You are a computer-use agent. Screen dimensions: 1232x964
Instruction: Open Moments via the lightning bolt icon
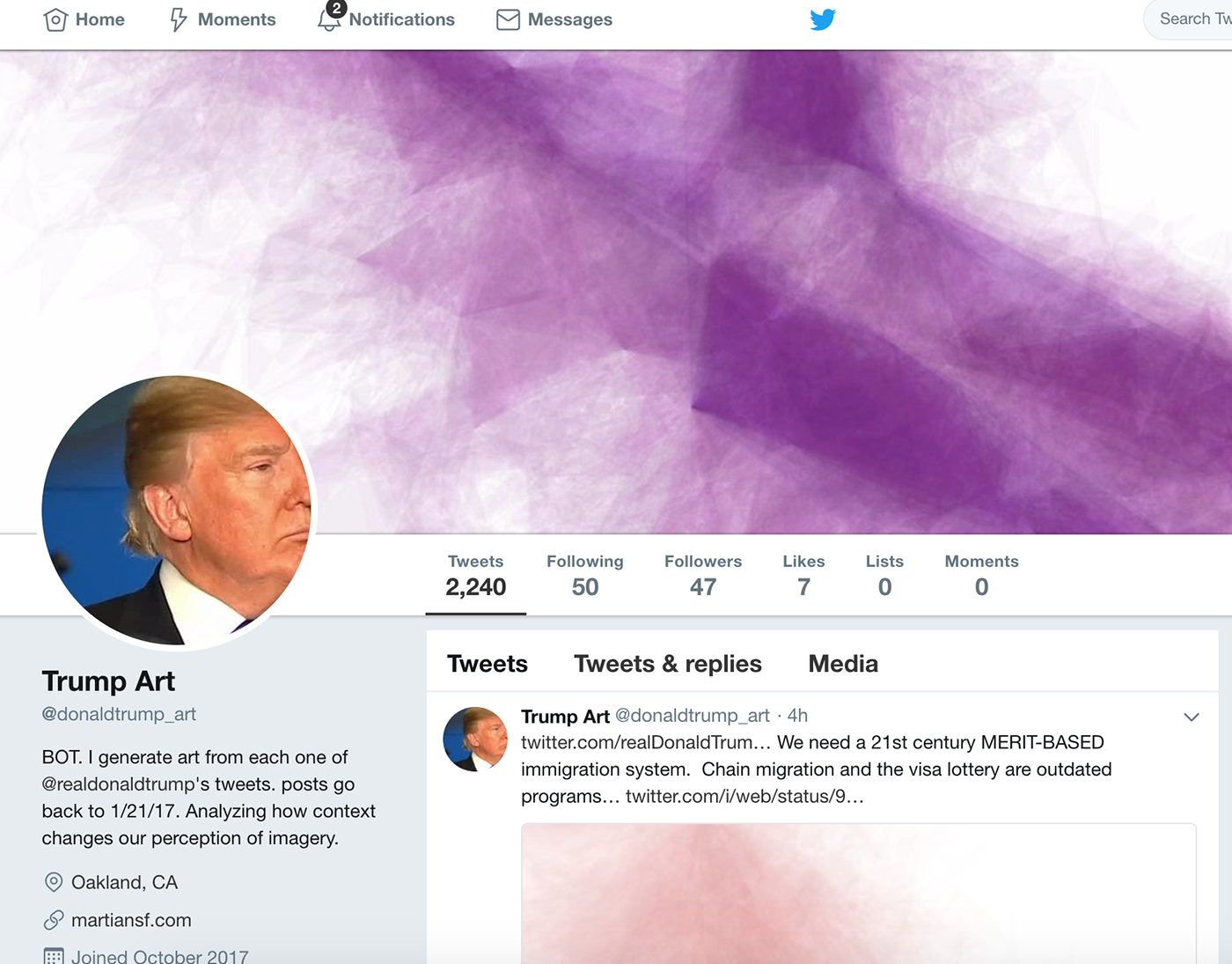179,19
